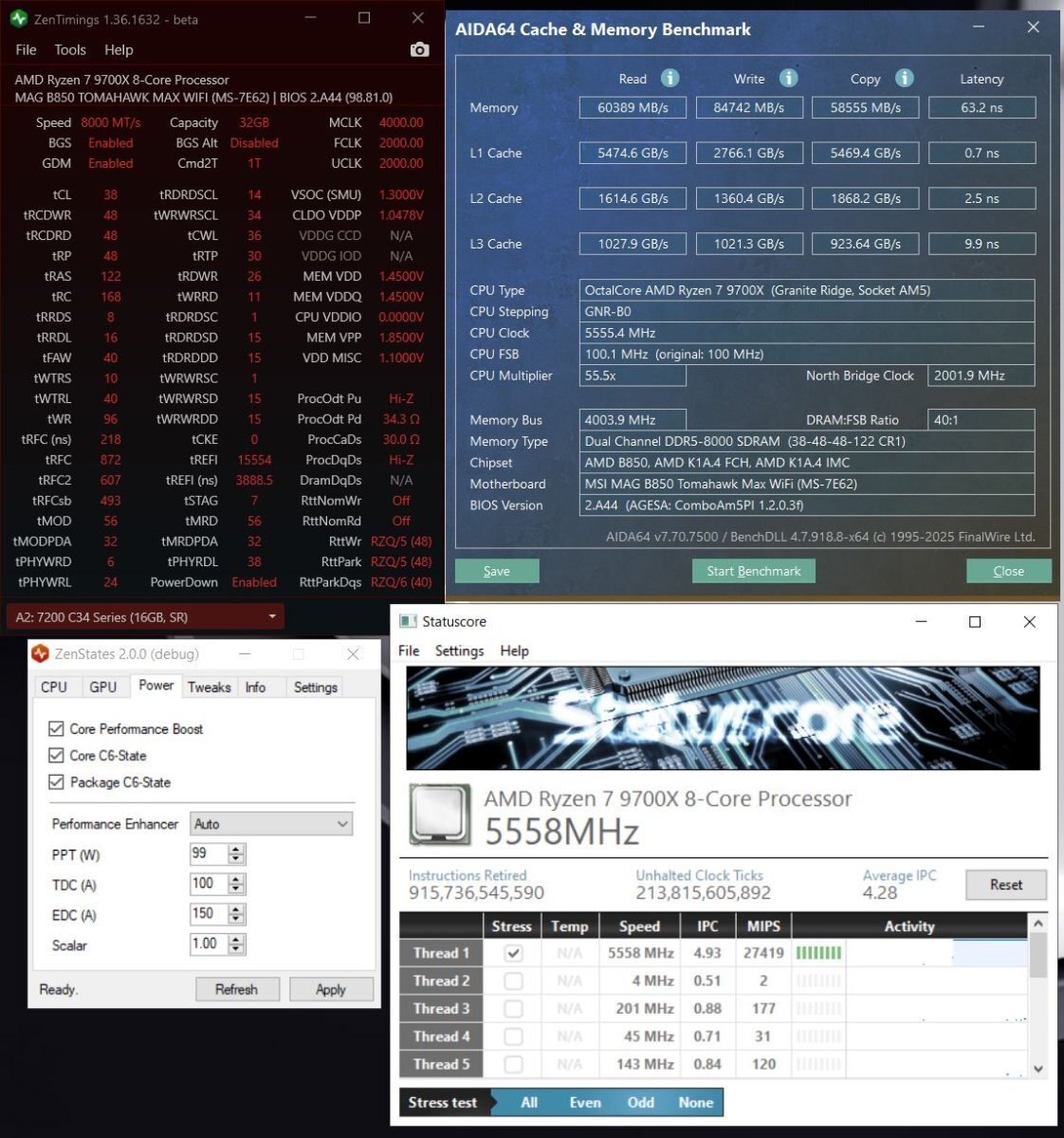The image size is (1064, 1138).
Task: Open Statuscore Settings menu
Action: [x=459, y=651]
